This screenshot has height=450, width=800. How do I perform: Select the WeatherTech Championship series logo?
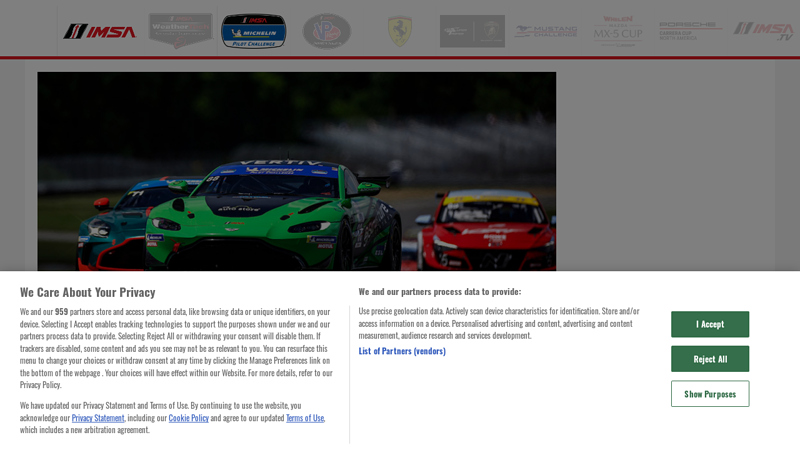tap(181, 31)
